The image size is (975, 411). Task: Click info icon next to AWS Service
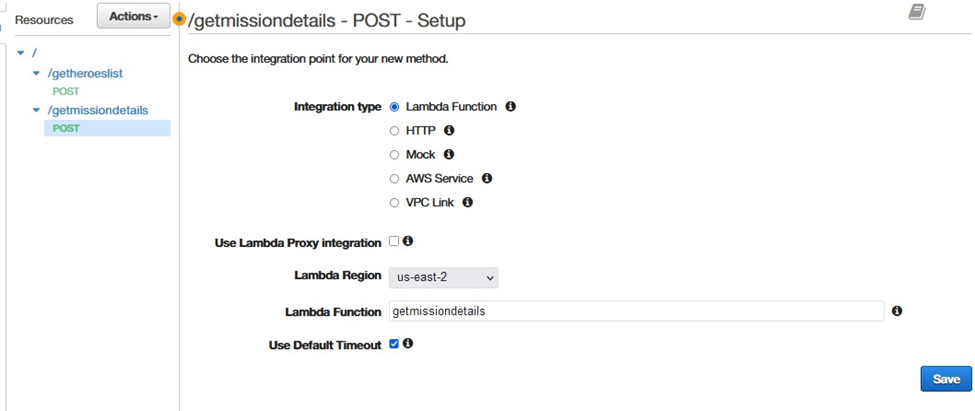487,178
